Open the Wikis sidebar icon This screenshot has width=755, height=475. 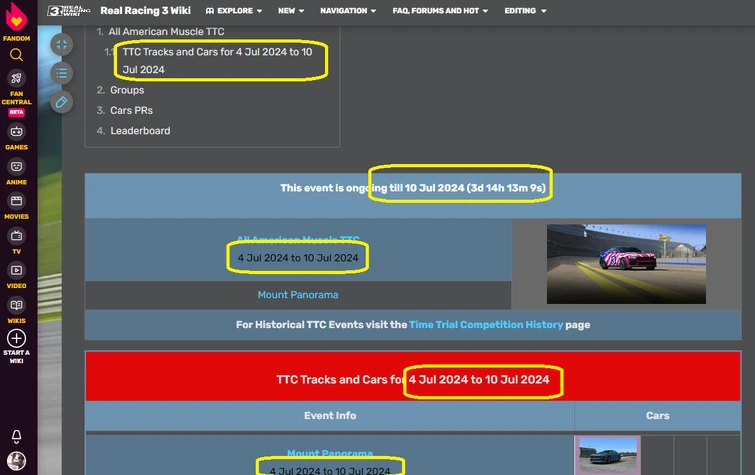coord(16,305)
